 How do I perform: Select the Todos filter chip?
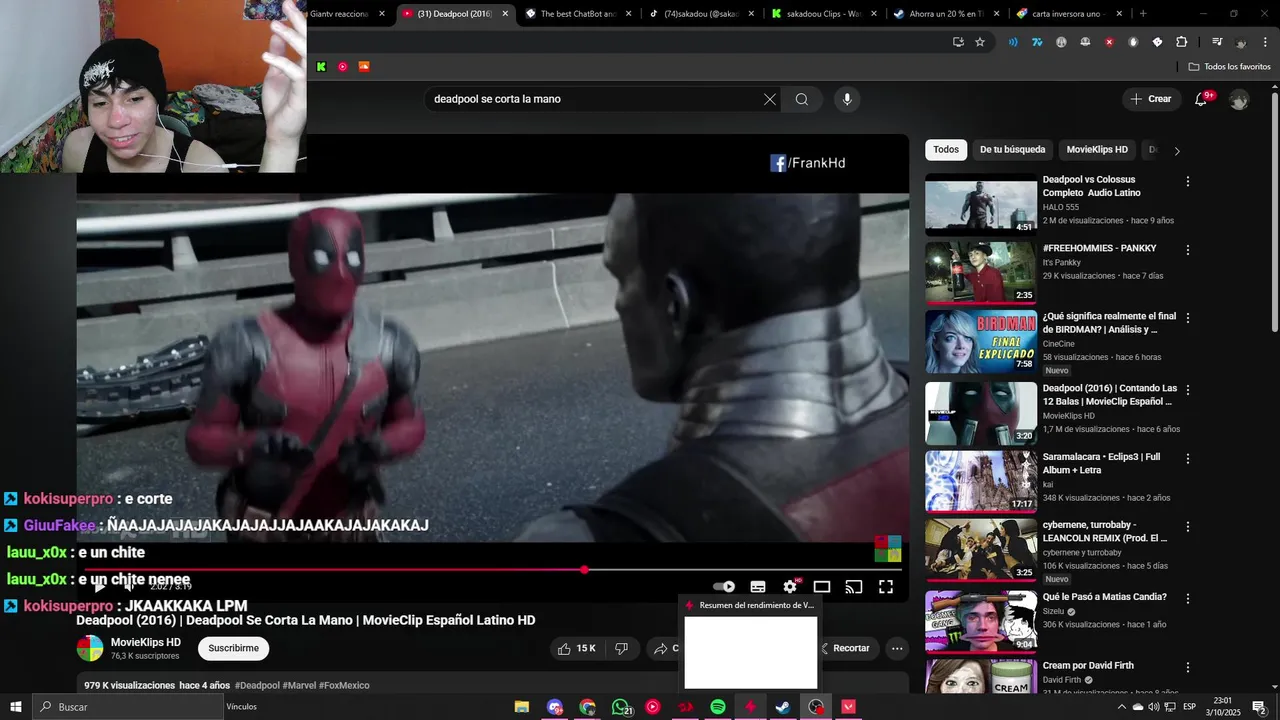[x=946, y=150]
